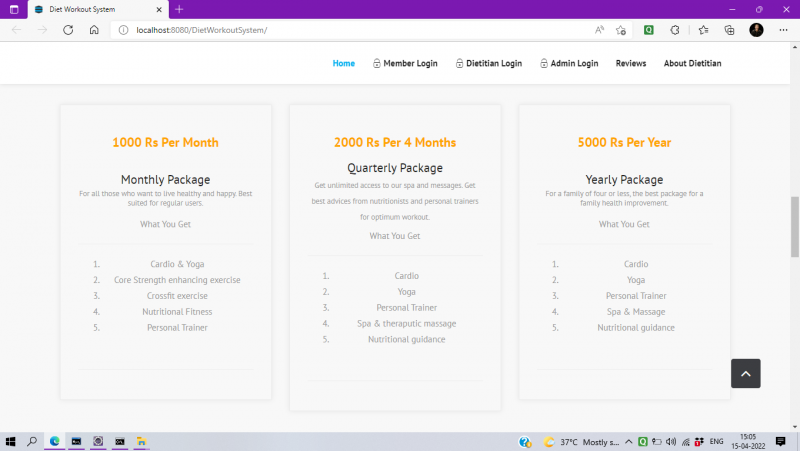Image resolution: width=800 pixels, height=451 pixels.
Task: Open the Windows Start menu
Action: 11,441
